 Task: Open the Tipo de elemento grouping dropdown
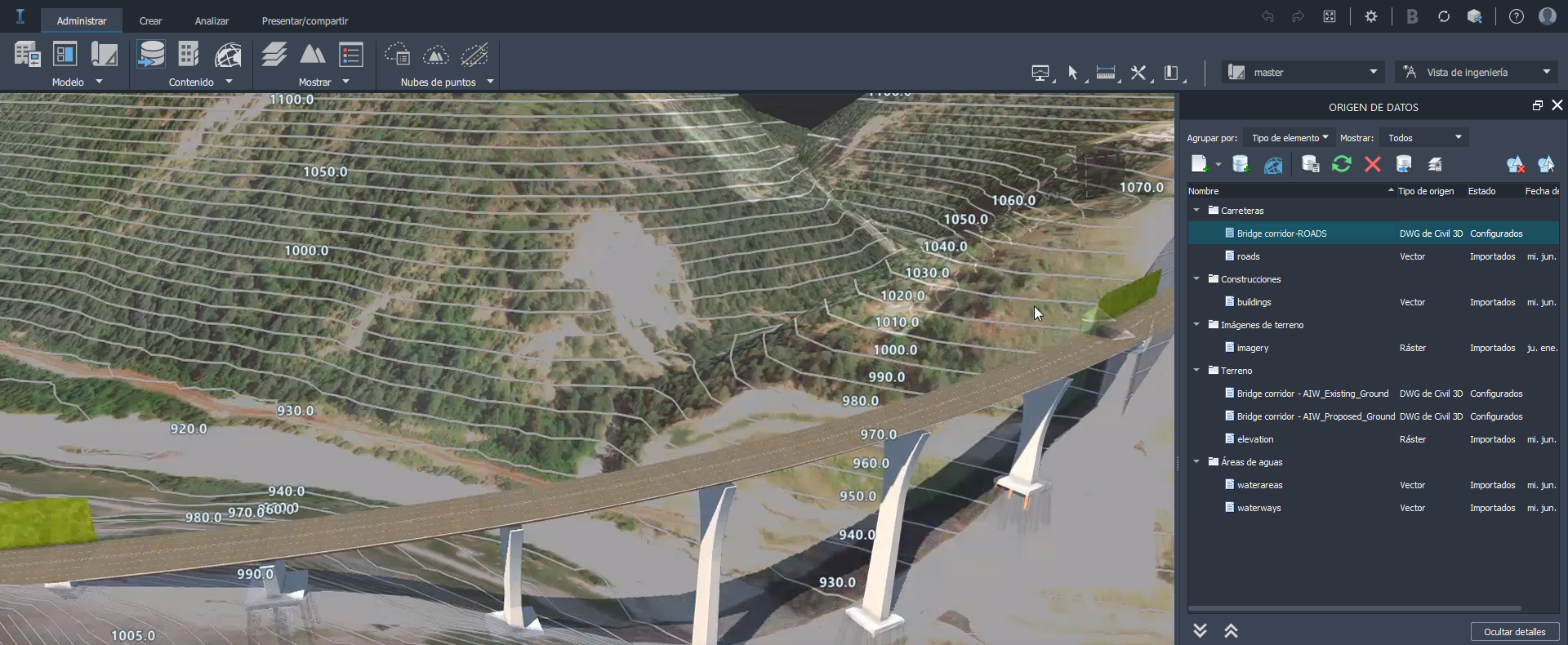[1289, 137]
